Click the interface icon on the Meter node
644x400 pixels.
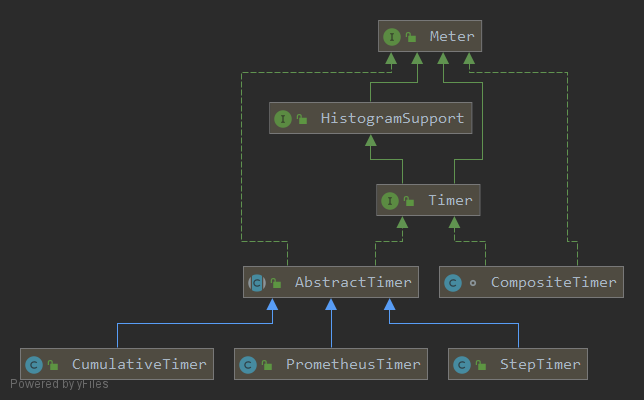pos(390,37)
